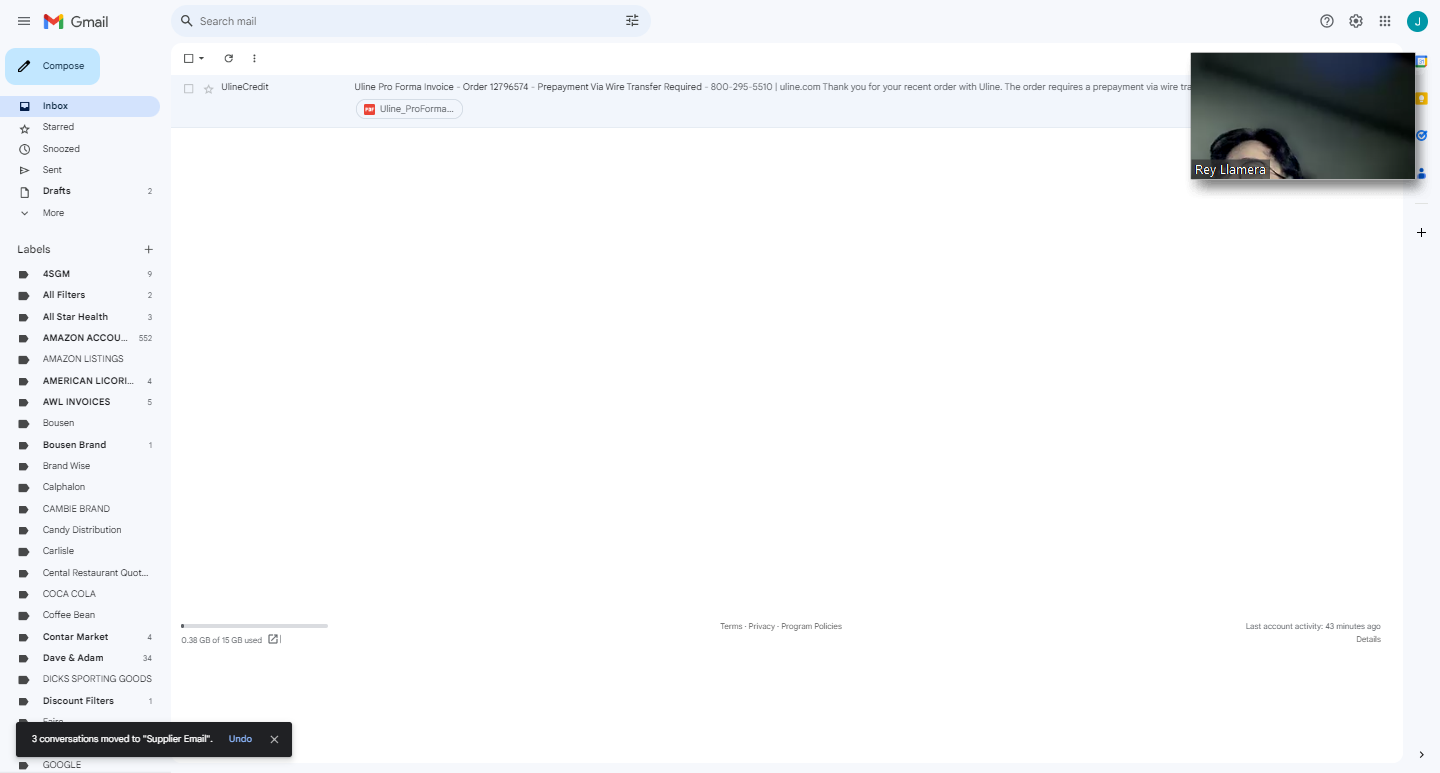Go to Inbox folder

80,106
